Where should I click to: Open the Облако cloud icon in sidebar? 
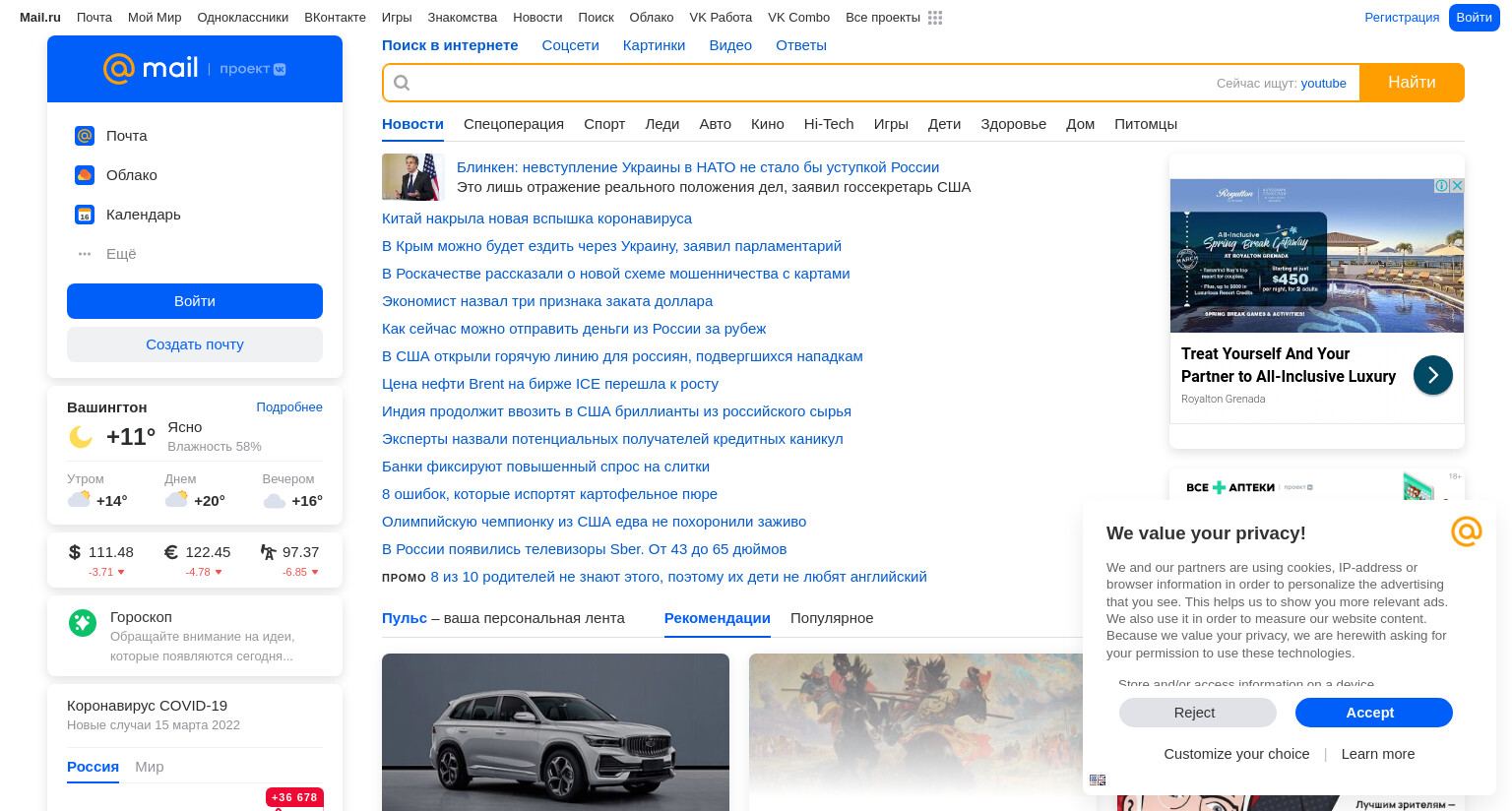85,175
